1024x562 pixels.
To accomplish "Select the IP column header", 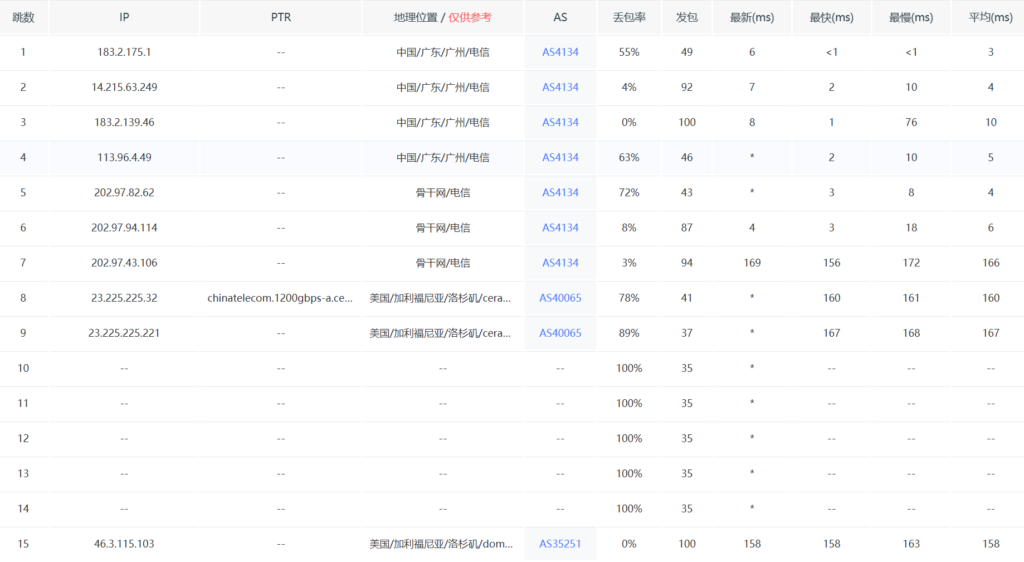I will (124, 17).
